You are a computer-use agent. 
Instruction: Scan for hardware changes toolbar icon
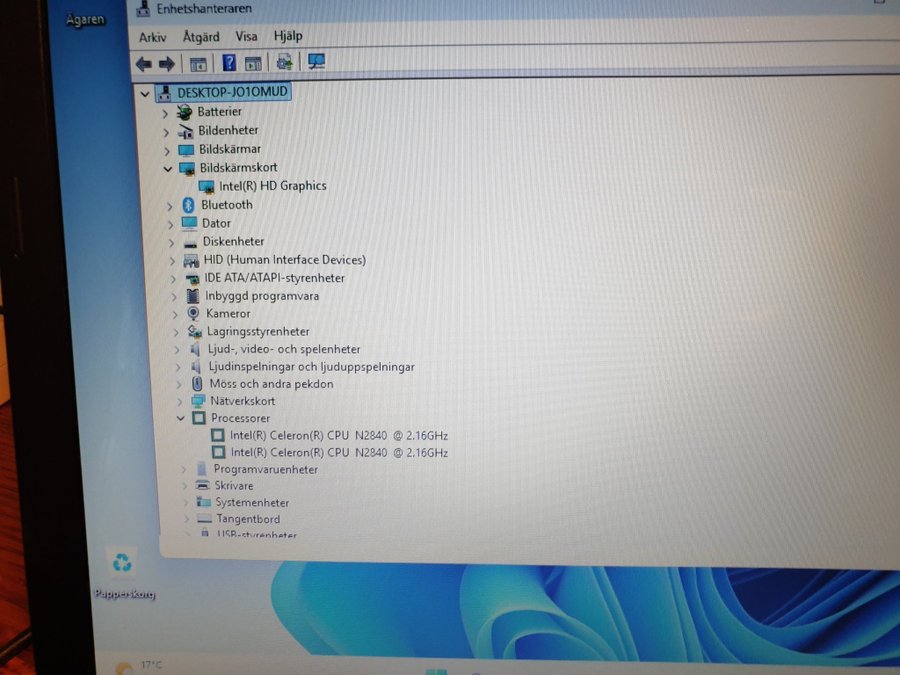coord(316,61)
